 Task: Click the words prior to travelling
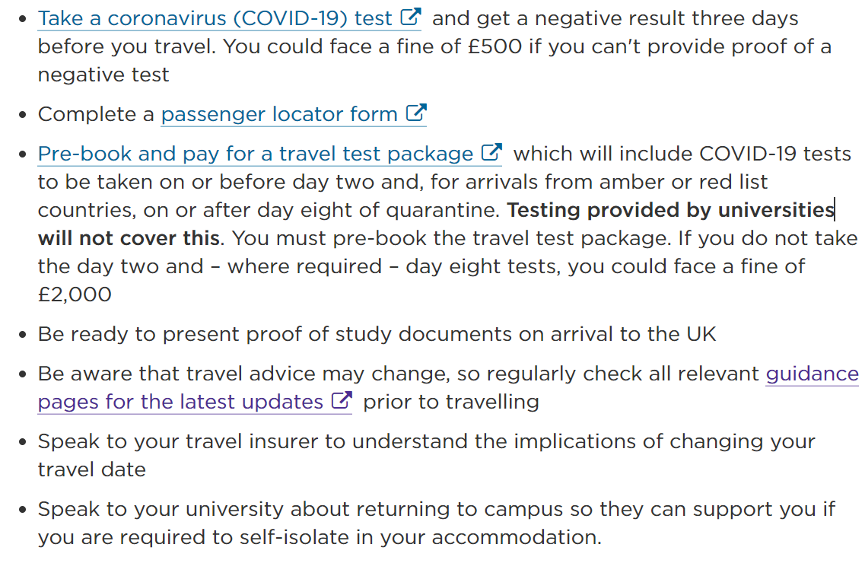(x=451, y=402)
